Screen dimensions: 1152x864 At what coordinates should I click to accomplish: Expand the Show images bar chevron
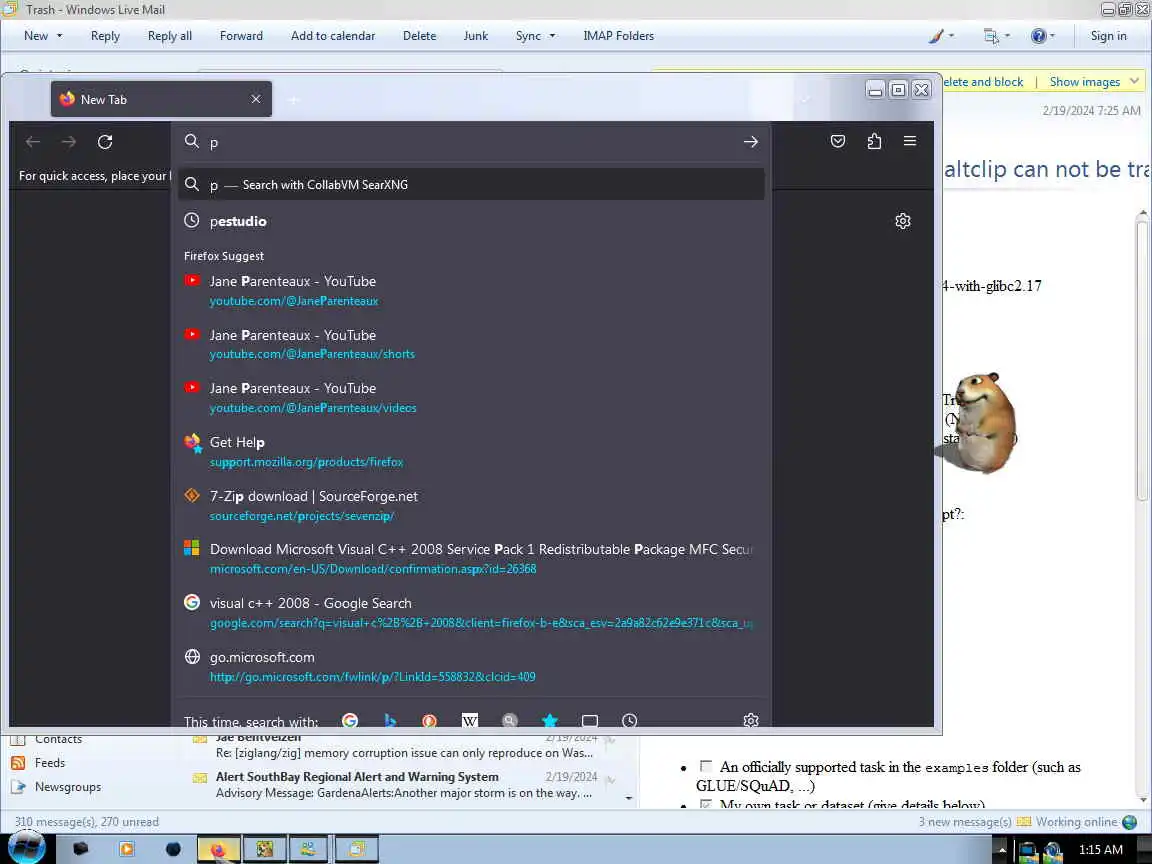[x=1134, y=81]
